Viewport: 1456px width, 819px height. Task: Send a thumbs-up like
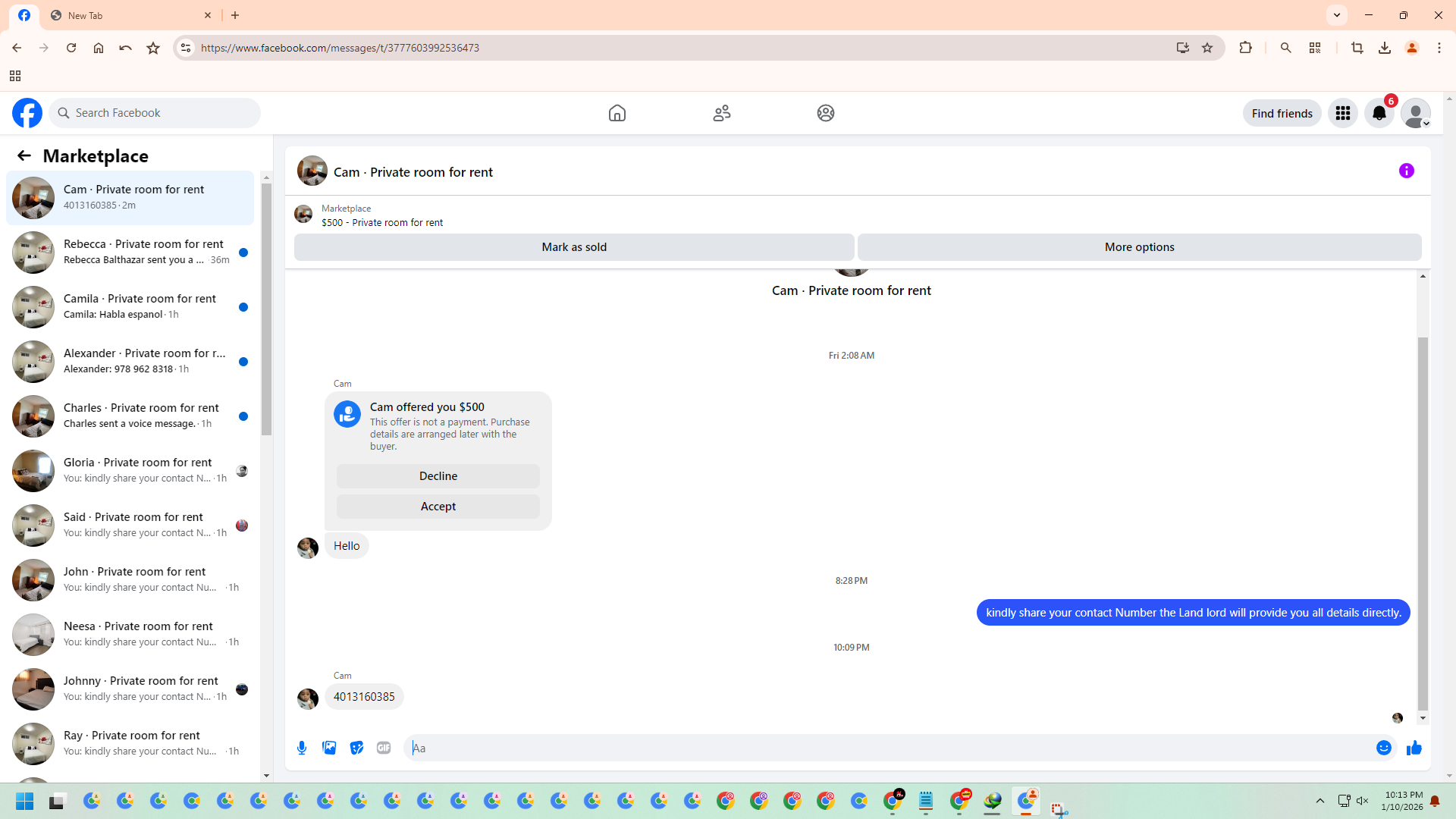tap(1414, 748)
